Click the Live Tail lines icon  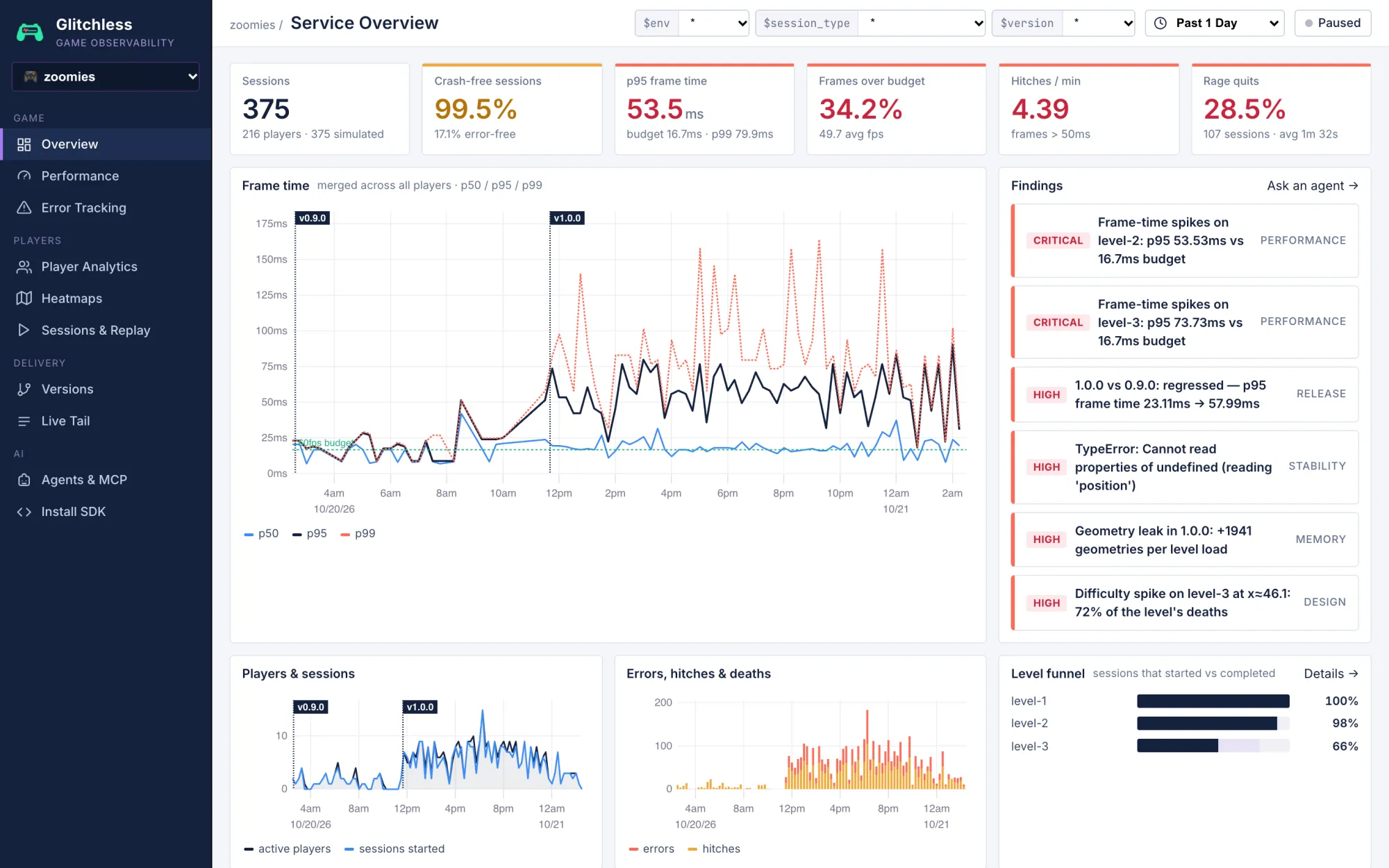(24, 421)
